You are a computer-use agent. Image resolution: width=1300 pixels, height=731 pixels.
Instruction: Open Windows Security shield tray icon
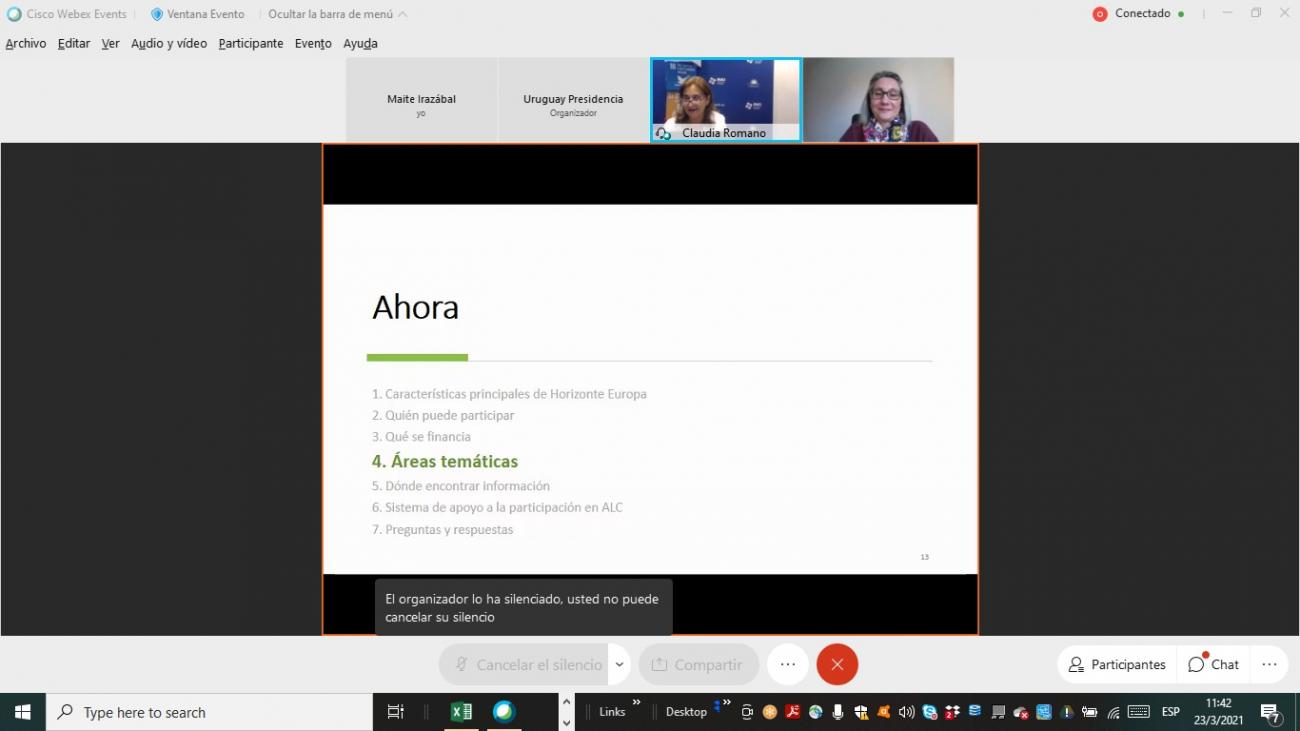[860, 712]
